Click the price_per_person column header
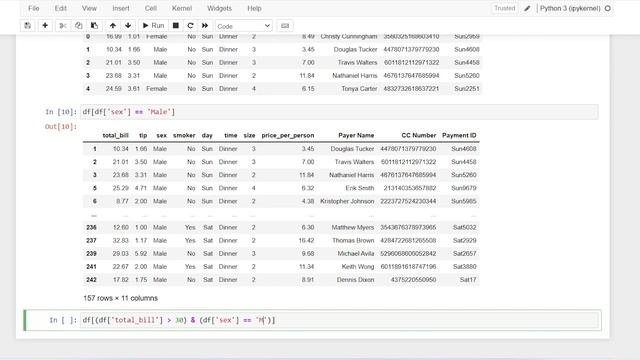Screen dimensions: 640x360 [288, 135]
